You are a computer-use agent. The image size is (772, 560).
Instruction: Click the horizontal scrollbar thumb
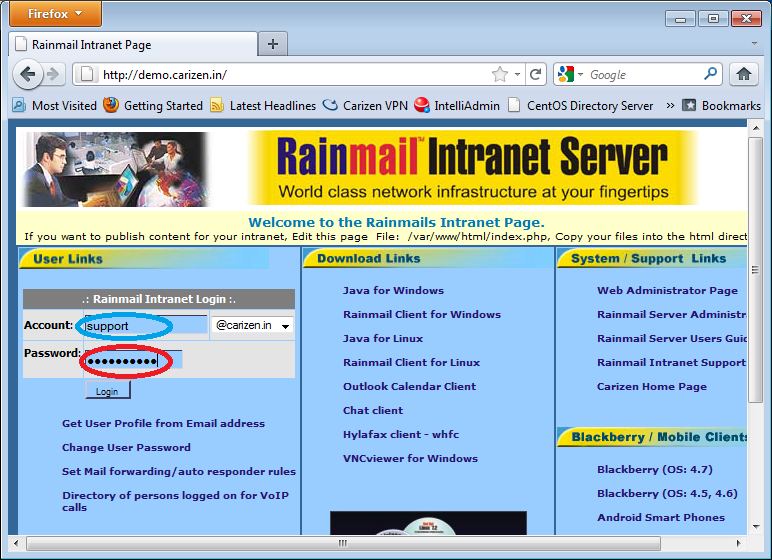[x=343, y=543]
